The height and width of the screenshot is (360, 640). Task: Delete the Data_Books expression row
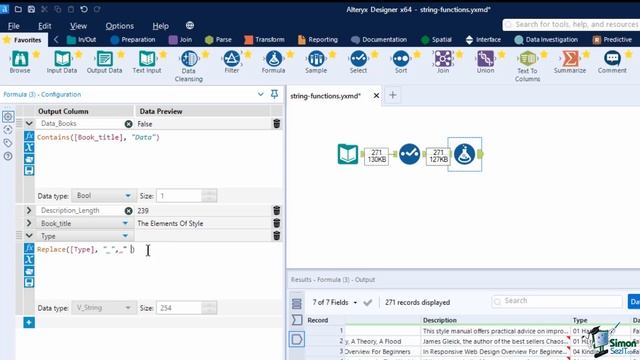276,124
